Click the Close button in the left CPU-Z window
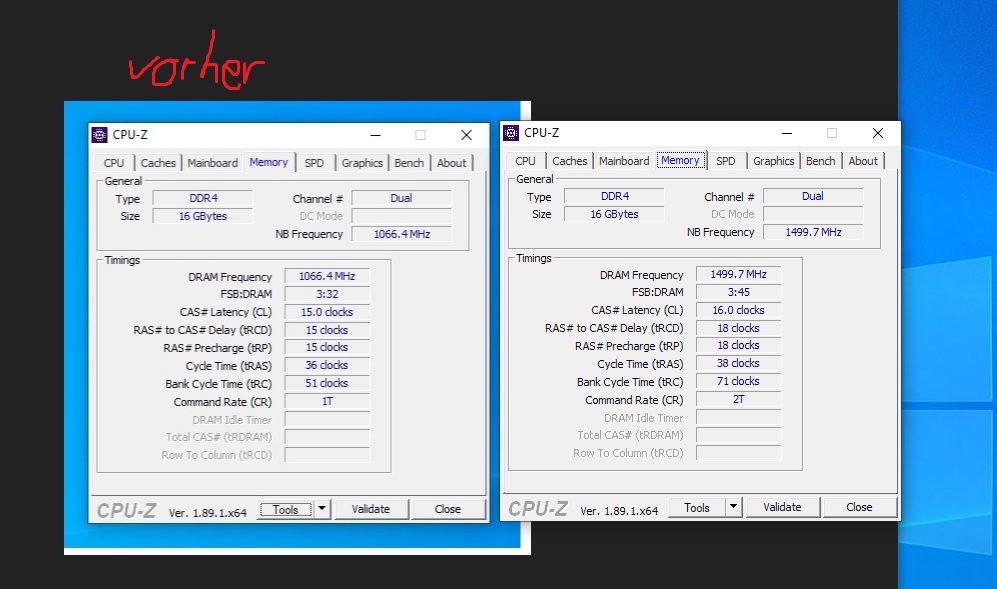Viewport: 997px width, 589px height. [448, 509]
